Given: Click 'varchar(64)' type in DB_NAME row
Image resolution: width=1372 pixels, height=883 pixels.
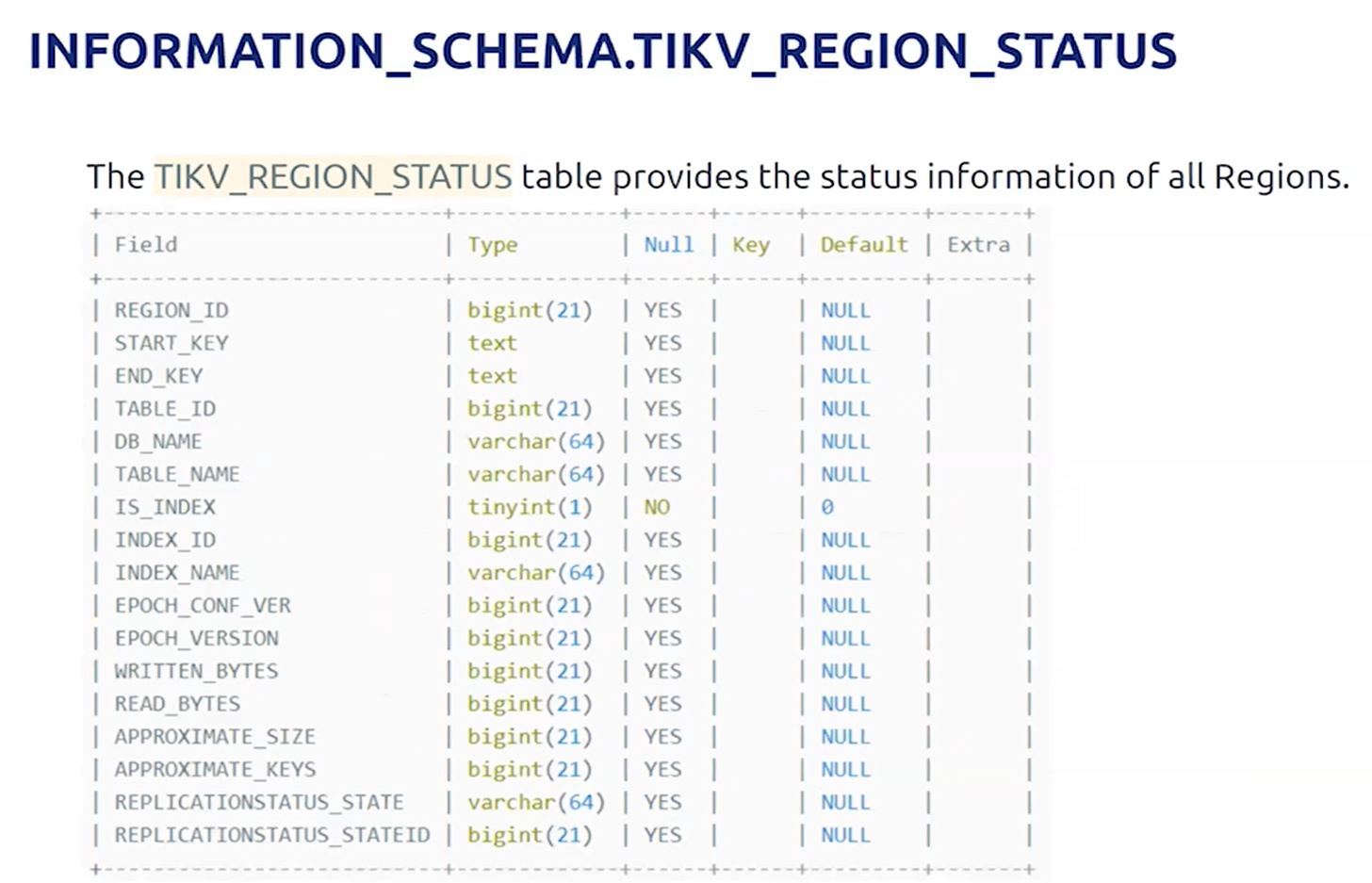Looking at the screenshot, I should point(536,442).
